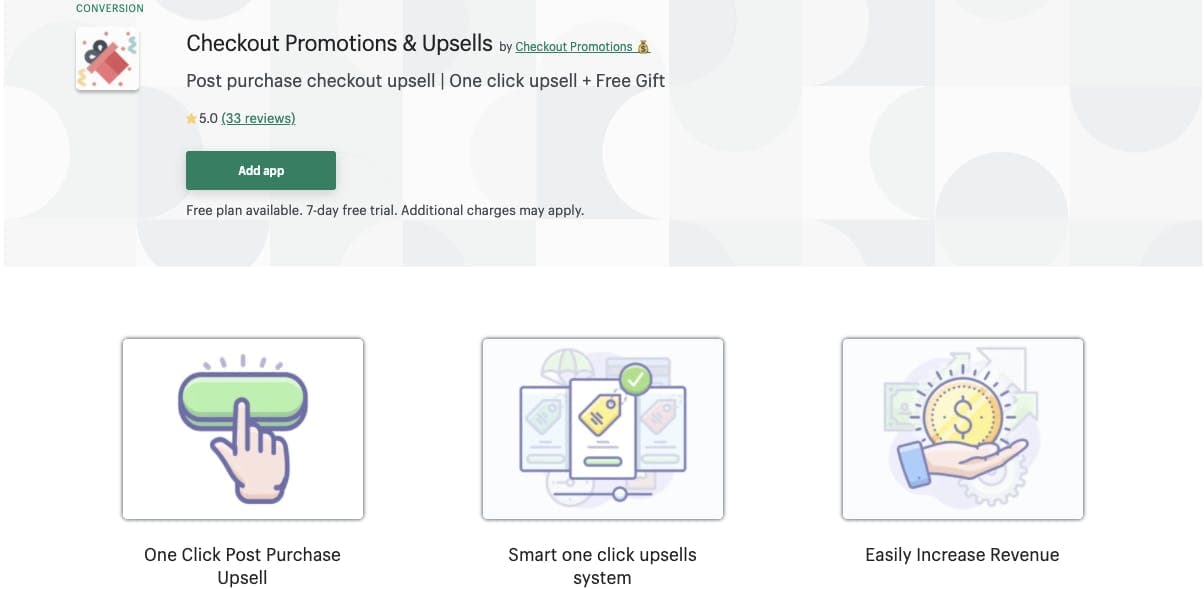Image resolution: width=1204 pixels, height=589 pixels.
Task: Click the Add app button
Action: point(260,170)
